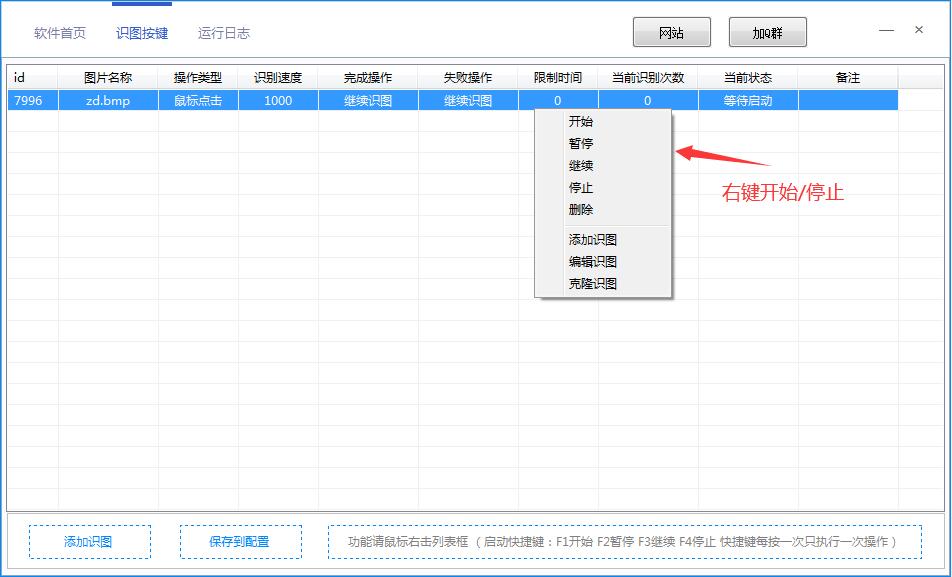The image size is (952, 577).
Task: Choose 暂停 from the context menu
Action: tap(581, 144)
